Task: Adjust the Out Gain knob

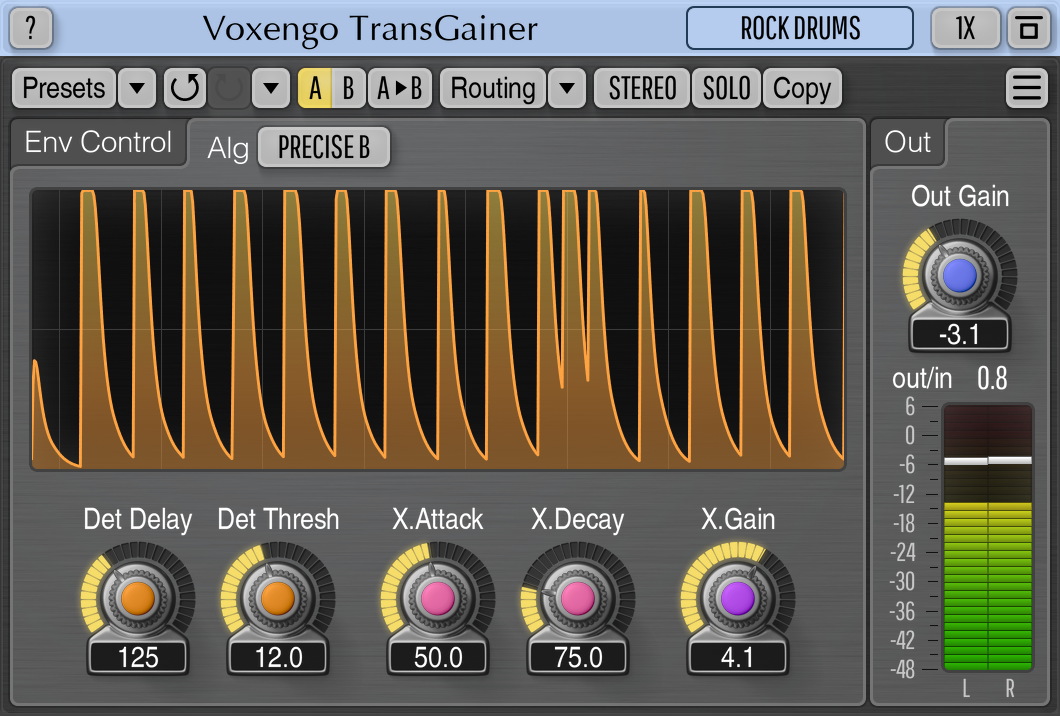Action: click(x=958, y=270)
